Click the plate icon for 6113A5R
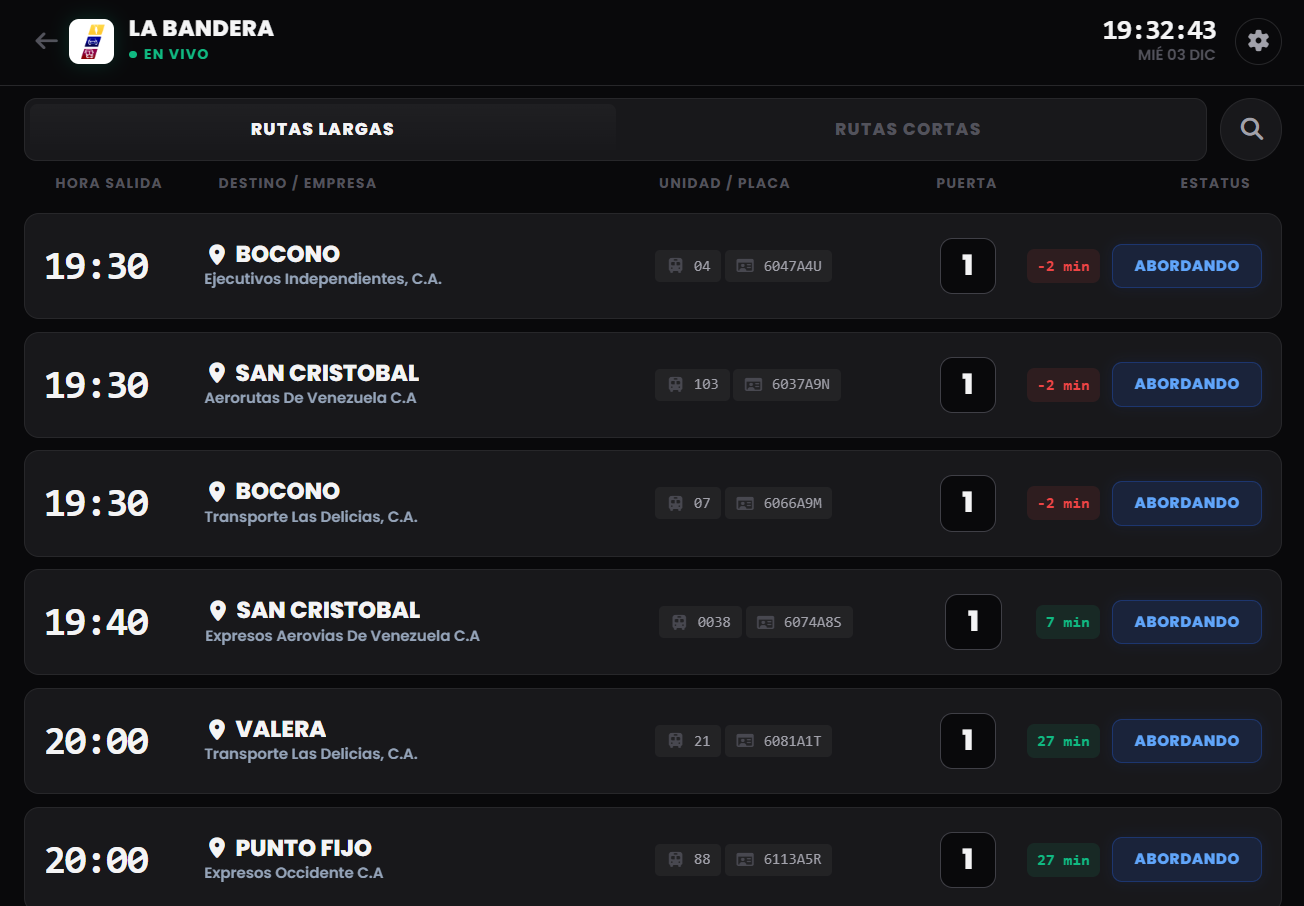The width and height of the screenshot is (1304, 906). coord(745,859)
